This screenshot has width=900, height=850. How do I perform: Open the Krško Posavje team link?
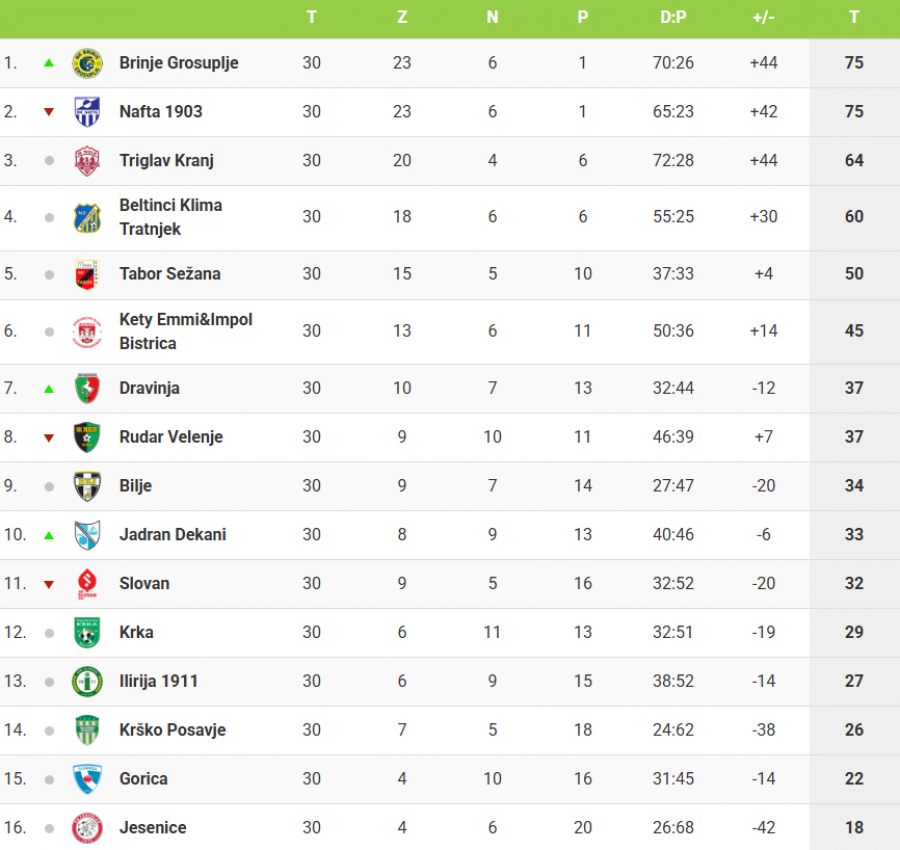coord(172,730)
